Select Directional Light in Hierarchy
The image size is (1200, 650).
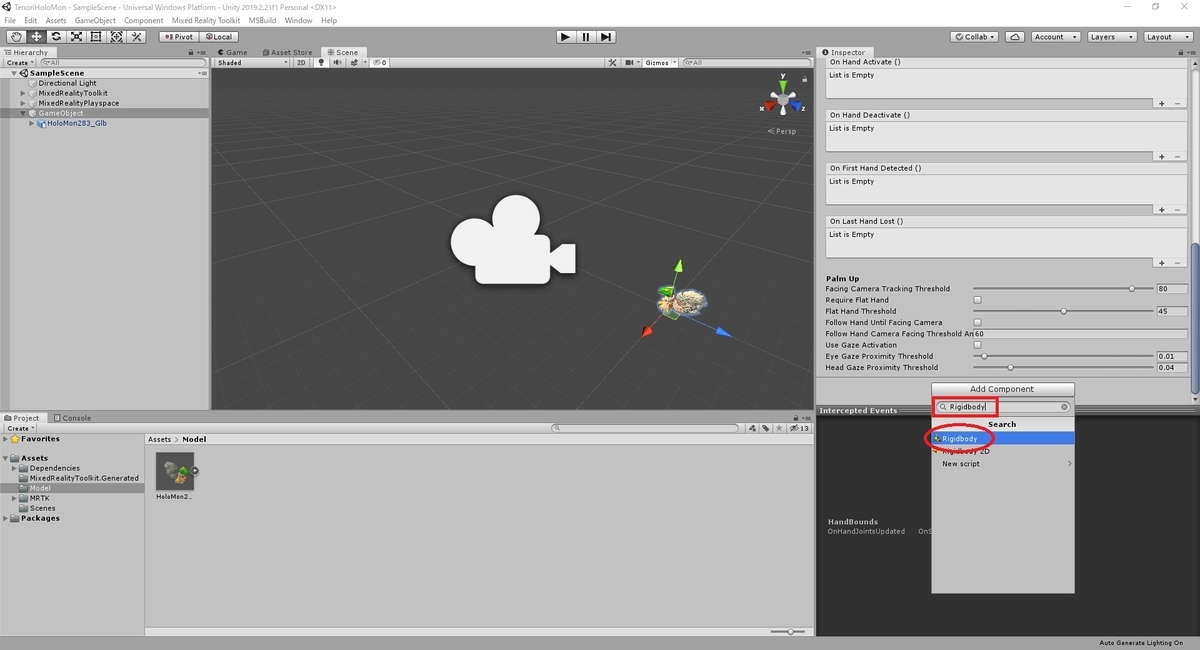click(x=67, y=83)
